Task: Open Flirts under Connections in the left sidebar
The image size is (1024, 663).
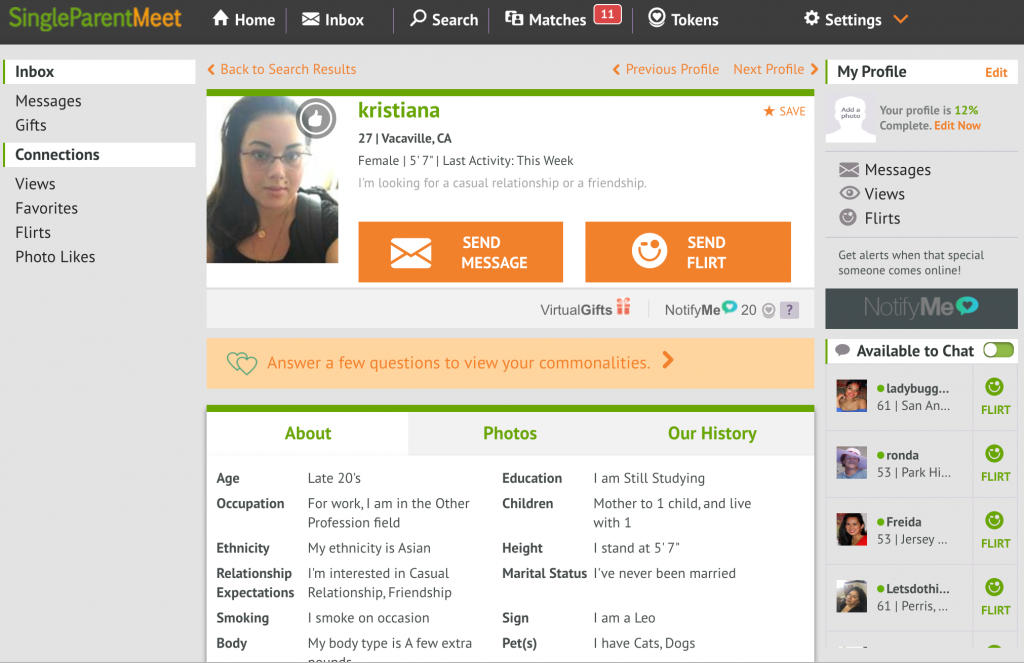Action: pyautogui.click(x=33, y=233)
